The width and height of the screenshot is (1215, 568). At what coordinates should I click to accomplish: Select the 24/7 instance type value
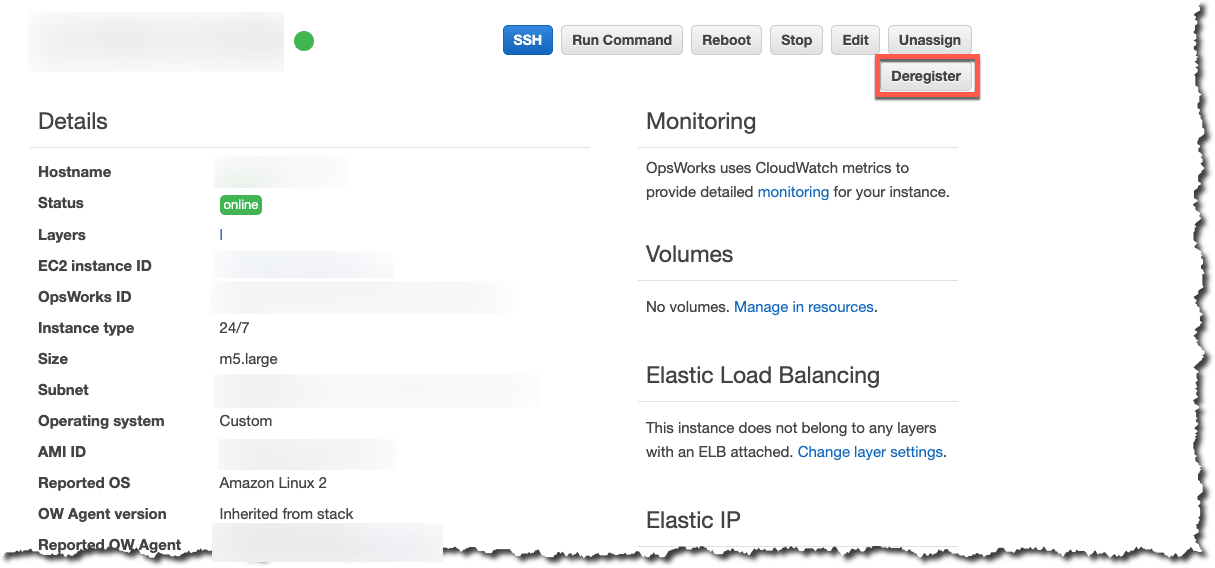(234, 328)
